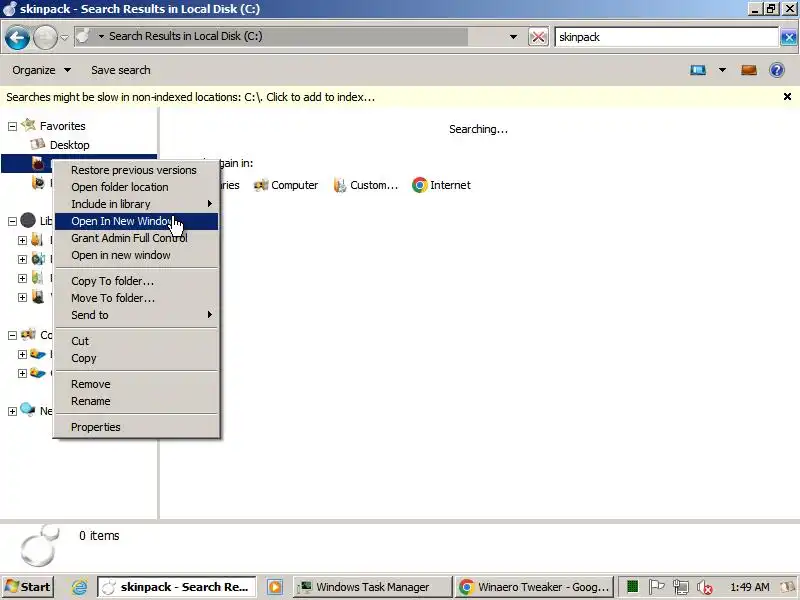800x600 pixels.
Task: Click the media player taskbar icon
Action: coord(274,587)
